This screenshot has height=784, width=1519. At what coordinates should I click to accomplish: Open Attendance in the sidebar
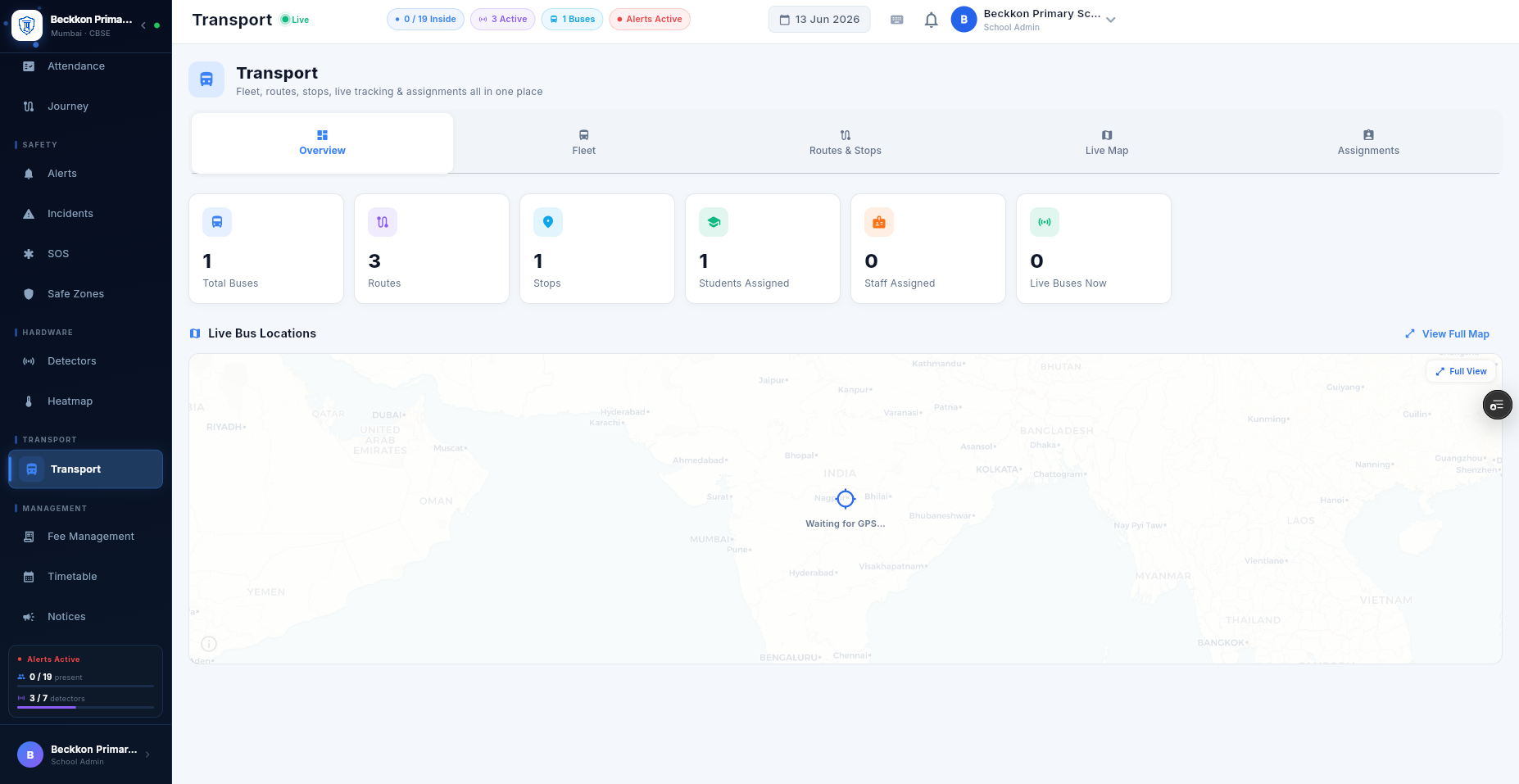pos(85,66)
